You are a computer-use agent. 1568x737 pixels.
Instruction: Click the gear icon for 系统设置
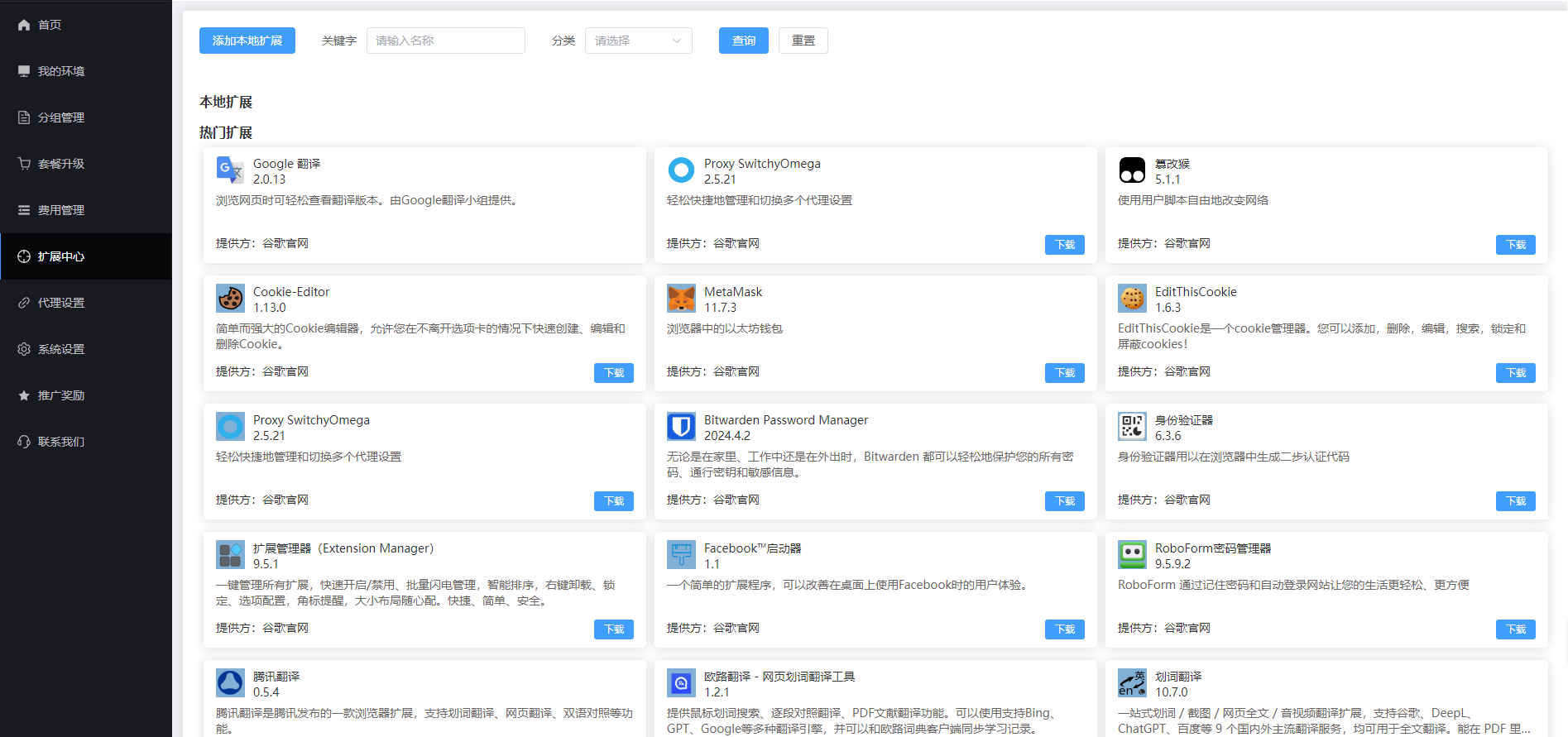coord(24,349)
